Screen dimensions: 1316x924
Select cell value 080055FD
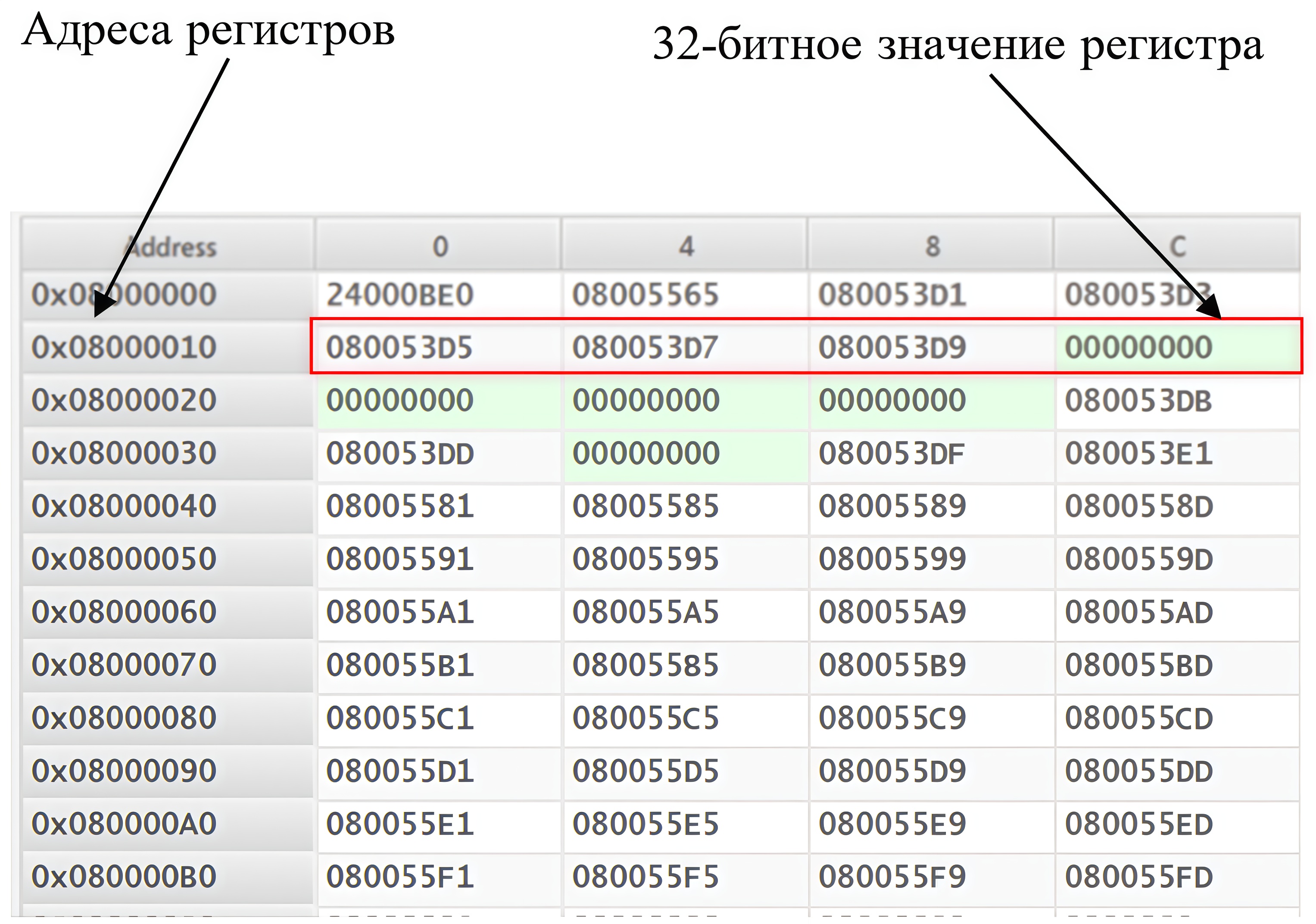coord(1138,877)
